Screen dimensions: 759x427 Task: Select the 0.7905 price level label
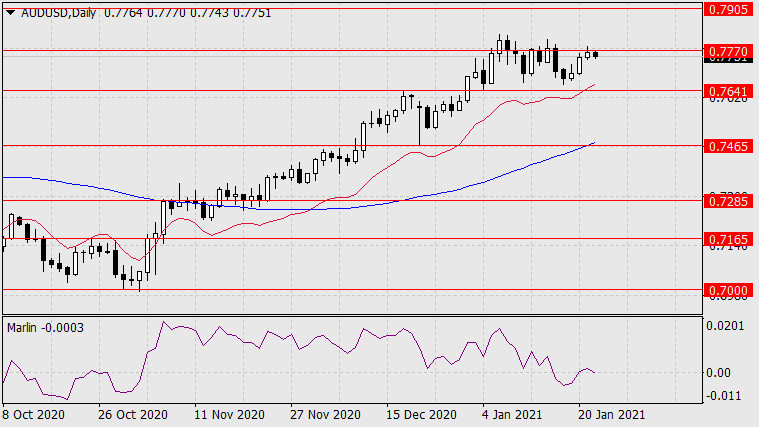click(x=728, y=9)
